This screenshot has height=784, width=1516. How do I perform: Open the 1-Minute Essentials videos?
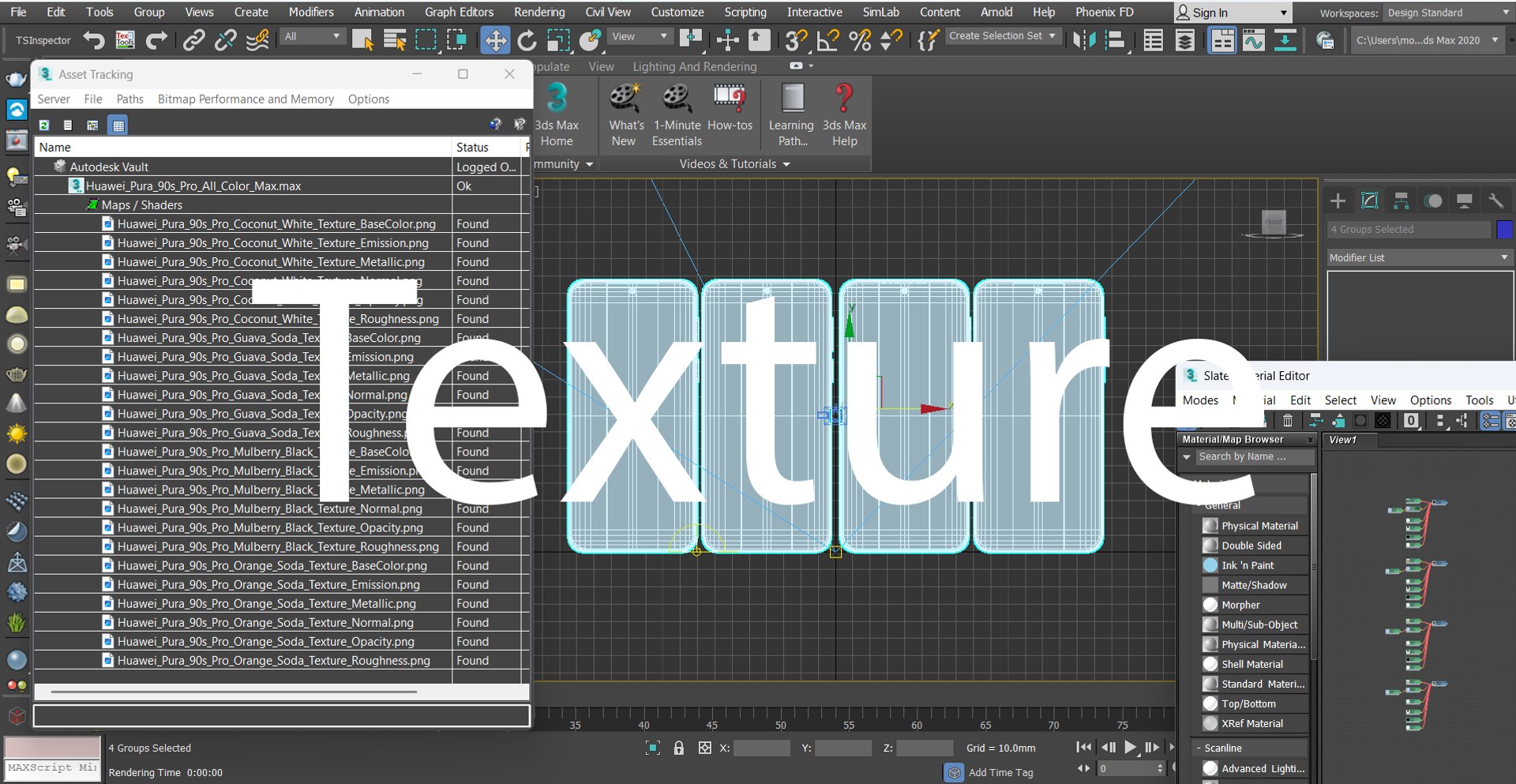[x=677, y=114]
